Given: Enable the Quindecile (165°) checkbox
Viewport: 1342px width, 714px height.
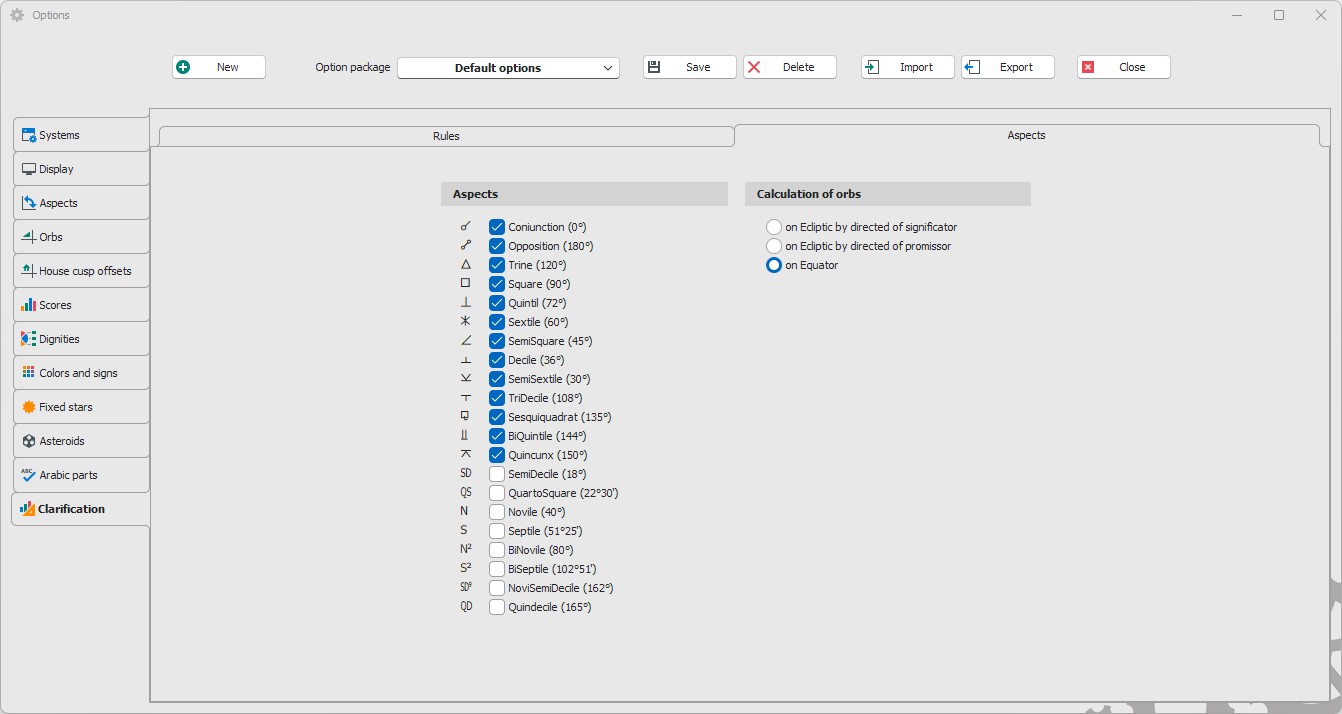Looking at the screenshot, I should (497, 607).
